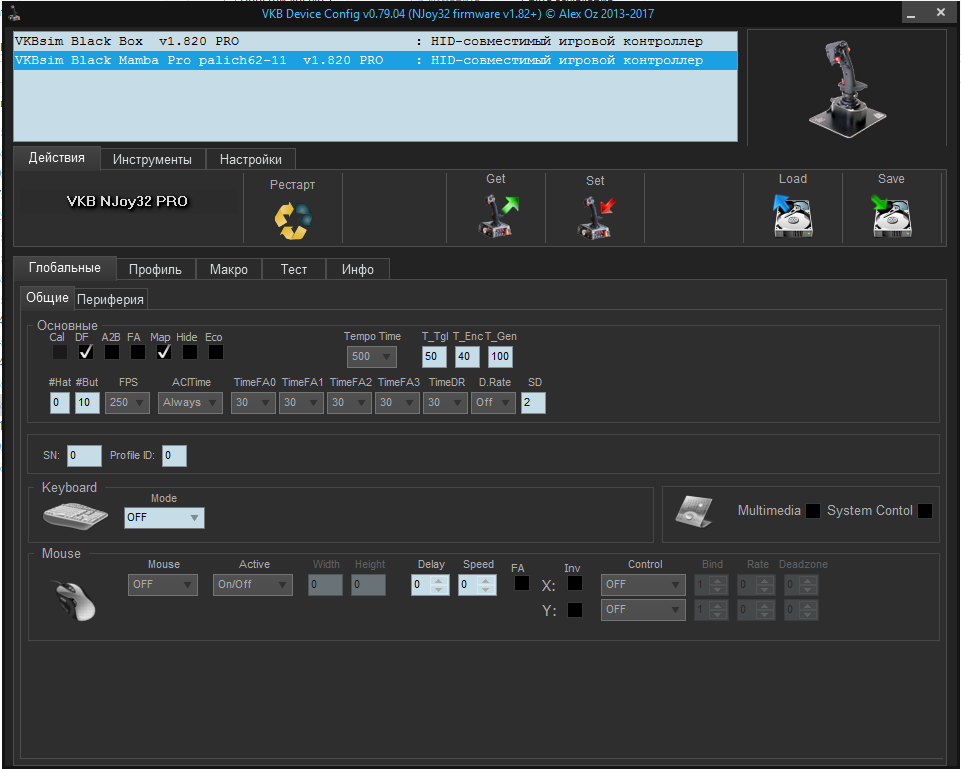Open the Макро tab

click(x=229, y=270)
